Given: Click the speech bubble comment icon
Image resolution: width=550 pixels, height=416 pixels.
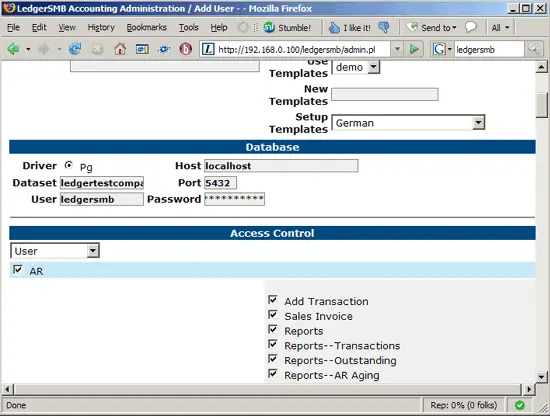Looking at the screenshot, I should [471, 27].
